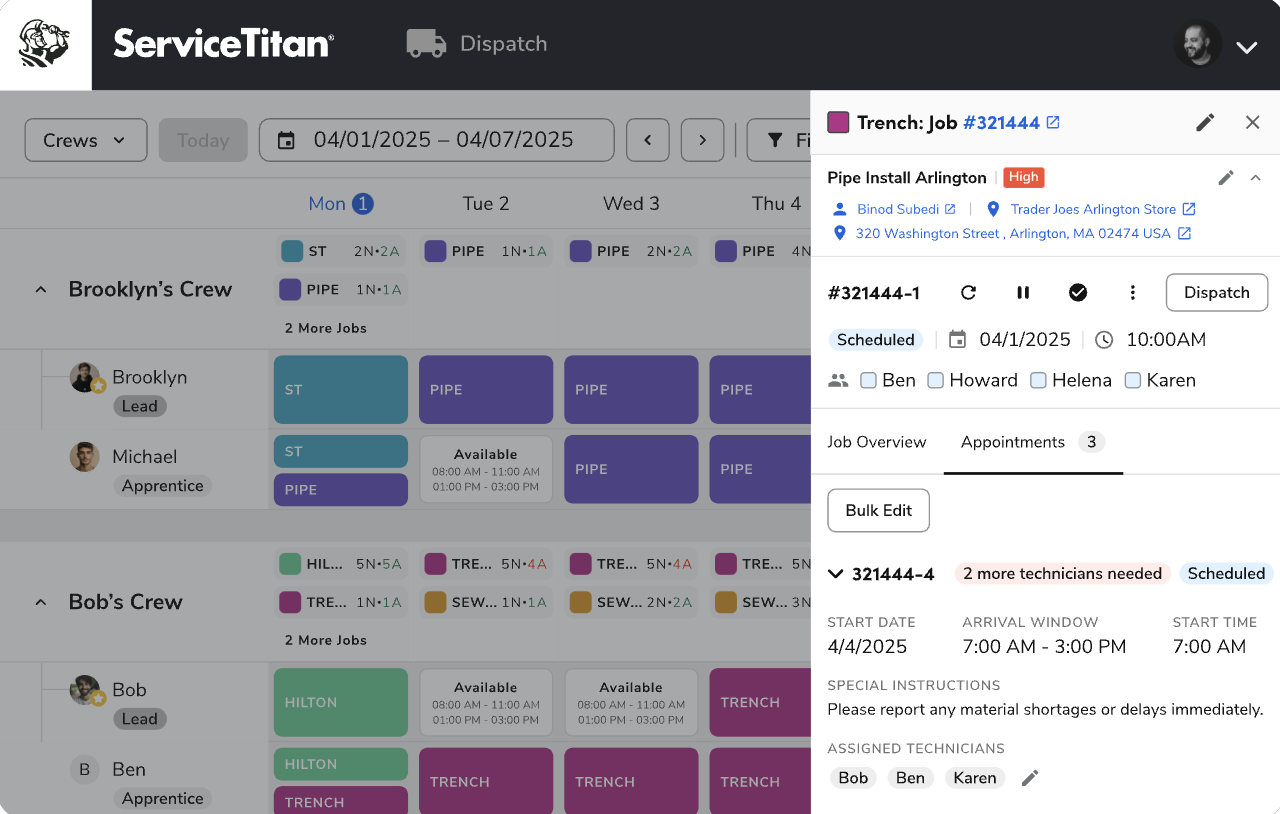The image size is (1280, 814).
Task: Check the Helena technician checkbox
Action: point(1038,380)
